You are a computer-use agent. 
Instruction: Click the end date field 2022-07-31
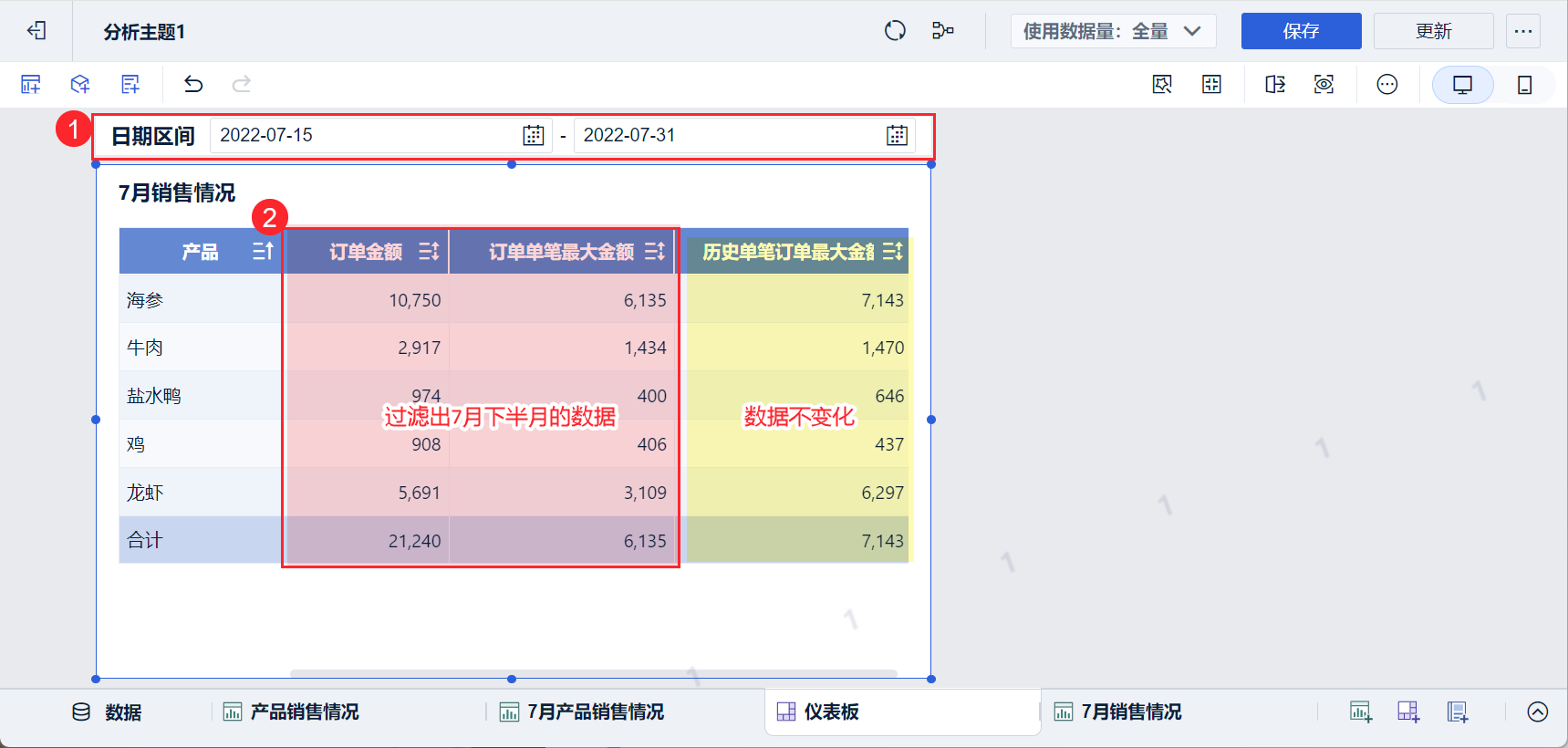point(744,135)
